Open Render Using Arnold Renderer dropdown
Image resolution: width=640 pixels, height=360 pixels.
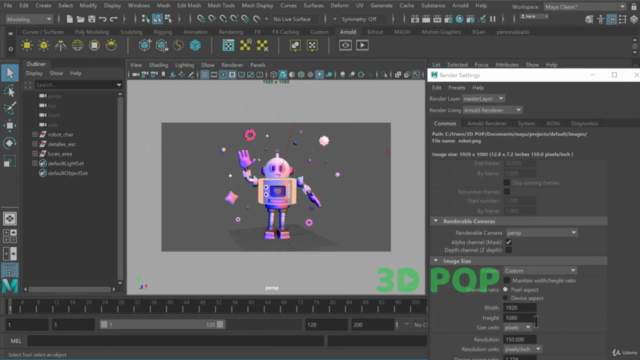point(492,110)
